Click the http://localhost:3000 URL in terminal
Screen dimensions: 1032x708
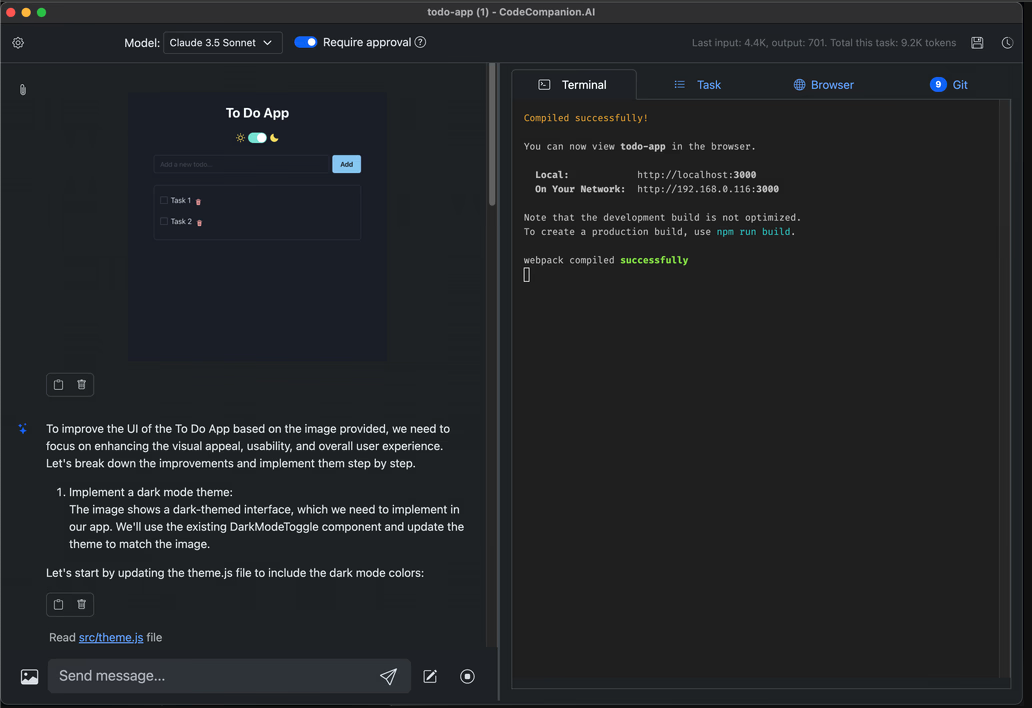pyautogui.click(x=696, y=175)
